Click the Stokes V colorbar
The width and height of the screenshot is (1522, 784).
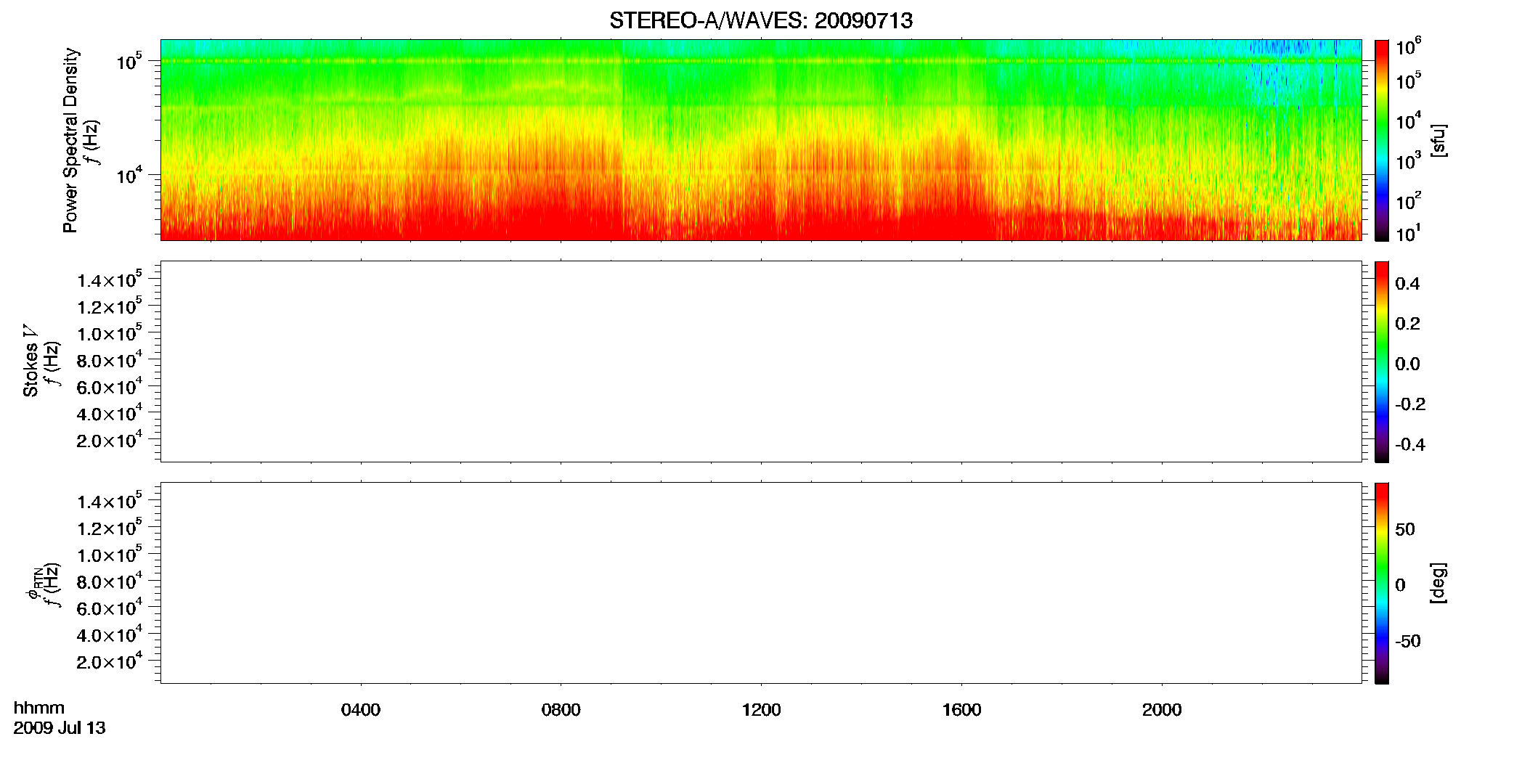(1382, 362)
